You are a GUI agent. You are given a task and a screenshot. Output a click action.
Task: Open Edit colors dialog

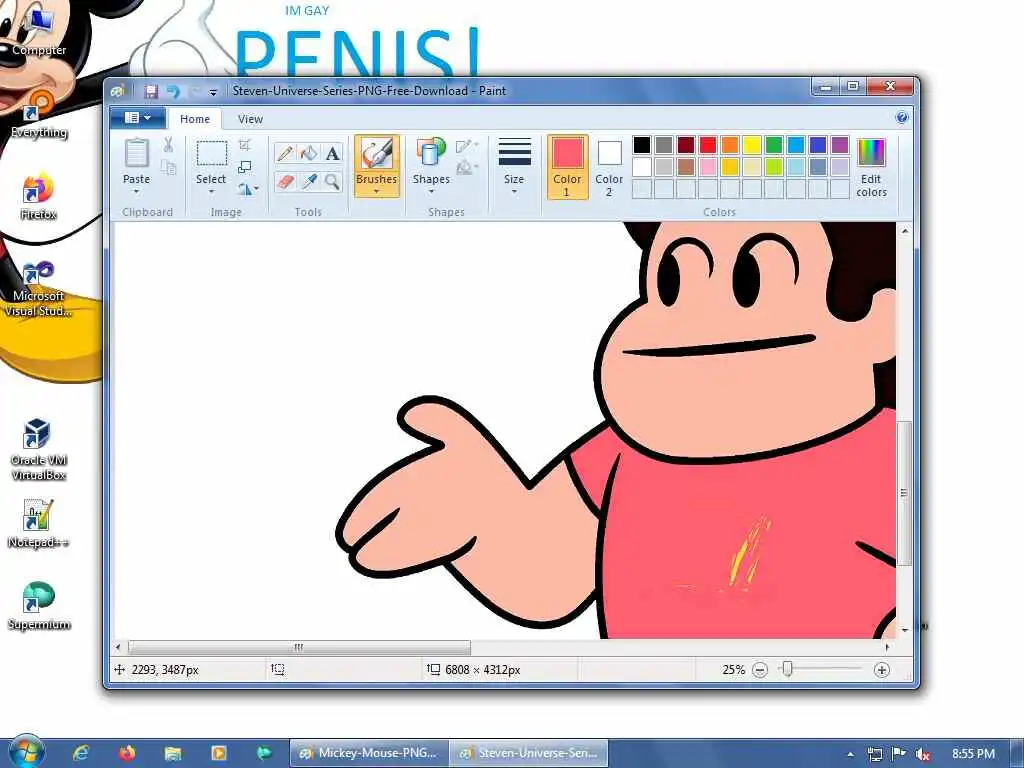coord(871,167)
